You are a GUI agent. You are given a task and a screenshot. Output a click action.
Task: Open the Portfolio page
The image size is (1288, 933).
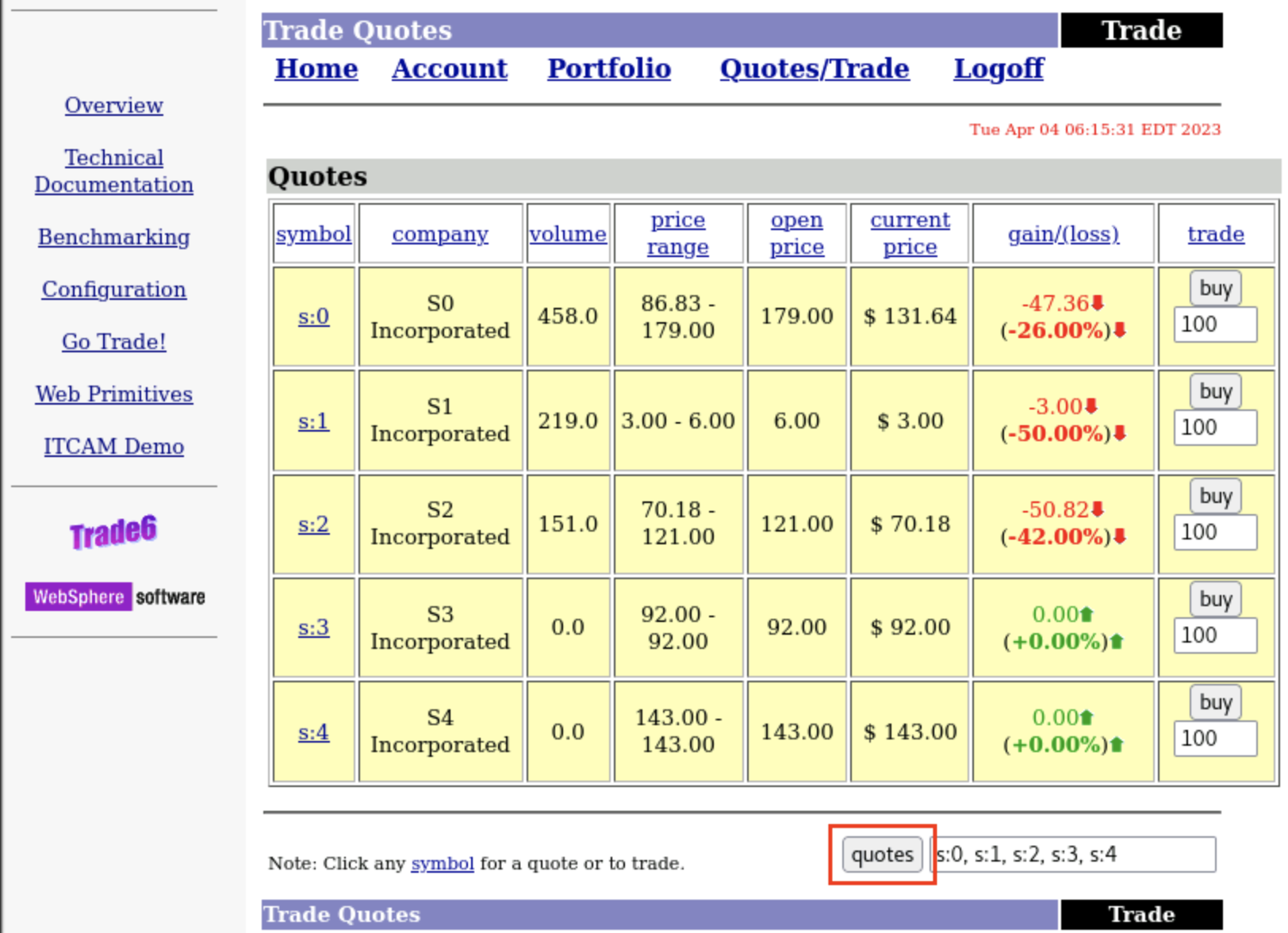click(x=609, y=69)
